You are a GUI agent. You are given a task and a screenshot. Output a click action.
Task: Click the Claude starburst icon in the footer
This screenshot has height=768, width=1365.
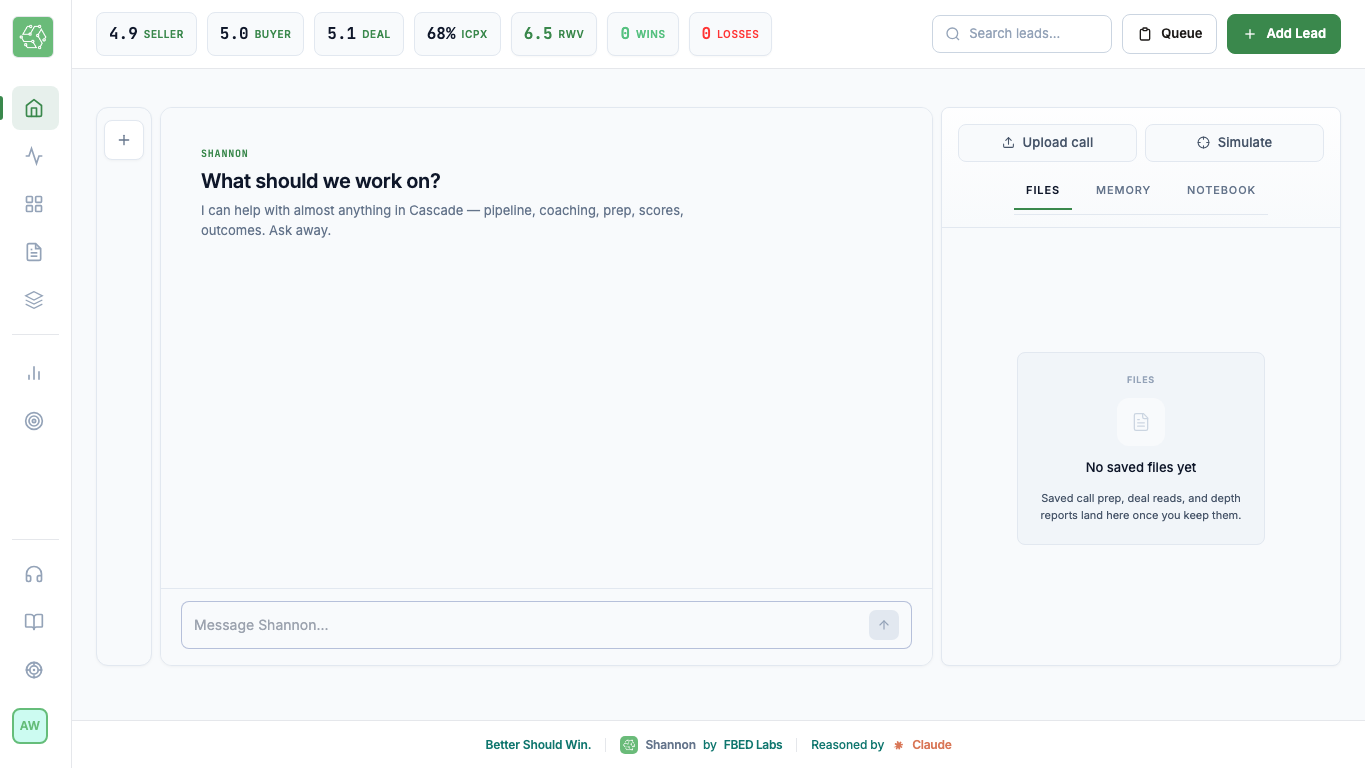pyautogui.click(x=899, y=745)
